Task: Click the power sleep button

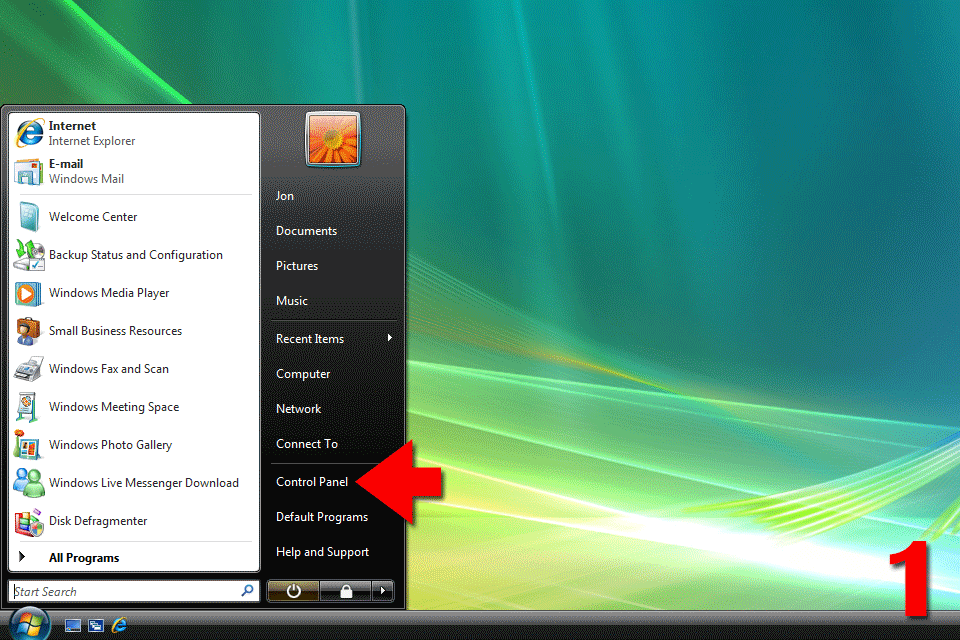Action: click(x=293, y=591)
